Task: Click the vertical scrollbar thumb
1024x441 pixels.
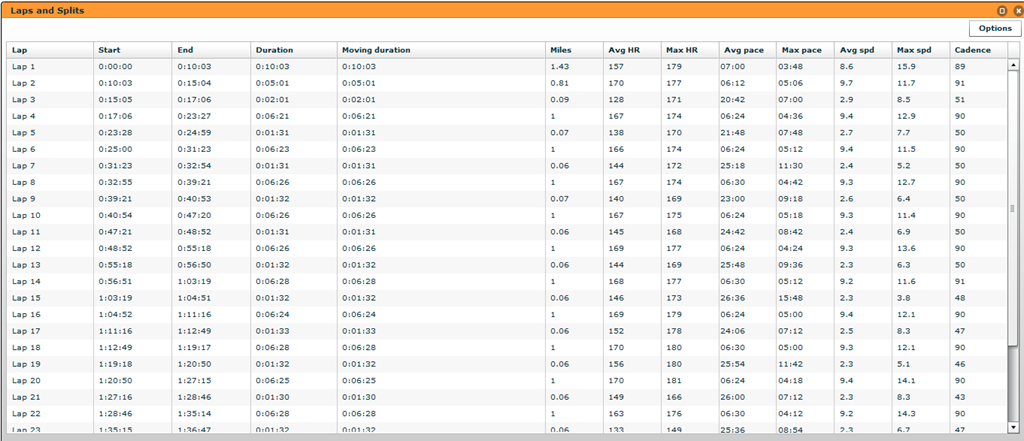Action: (x=1013, y=208)
